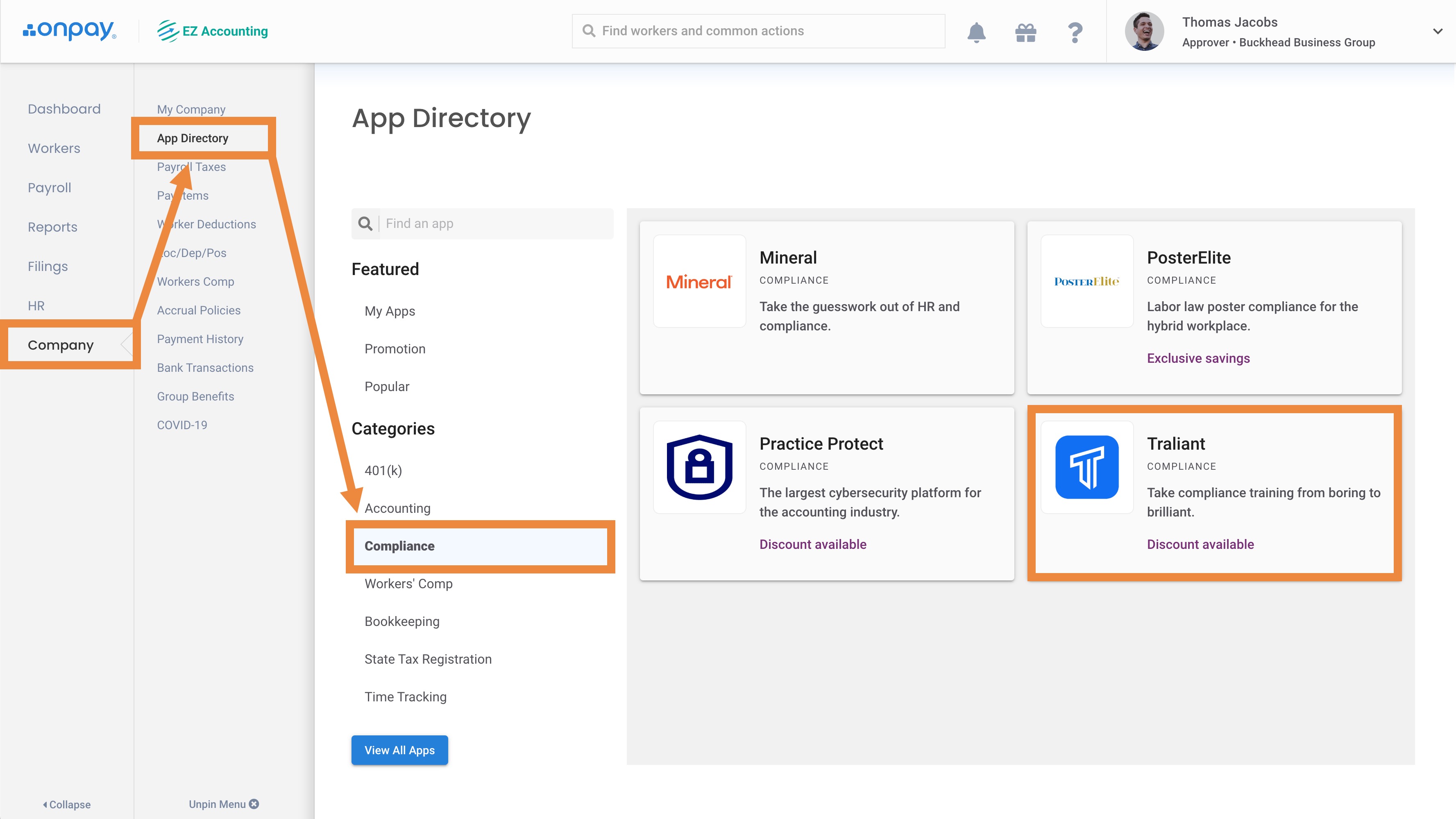The image size is (1456, 819).
Task: Select the Time Tracking category
Action: [405, 697]
